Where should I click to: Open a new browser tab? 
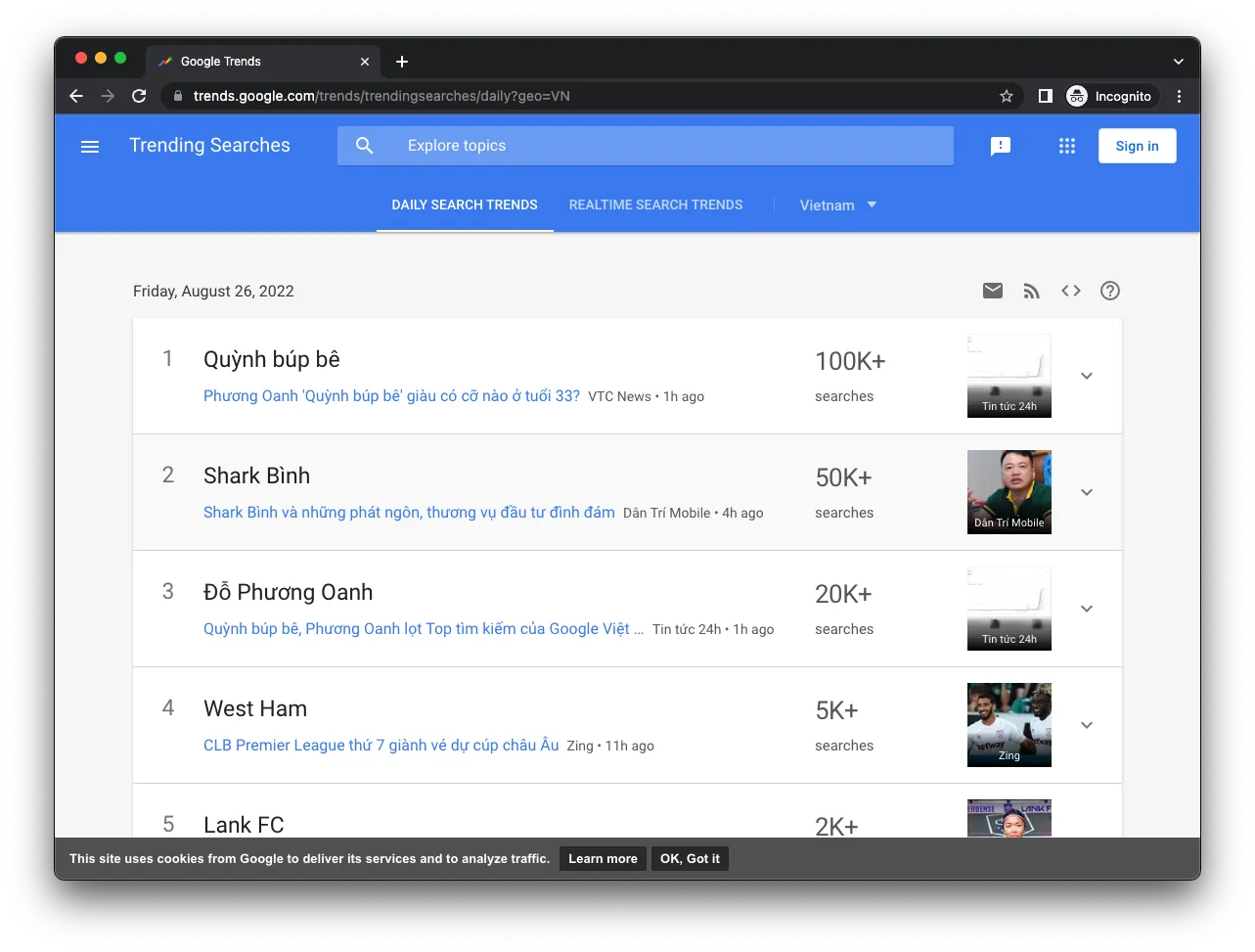click(x=402, y=62)
